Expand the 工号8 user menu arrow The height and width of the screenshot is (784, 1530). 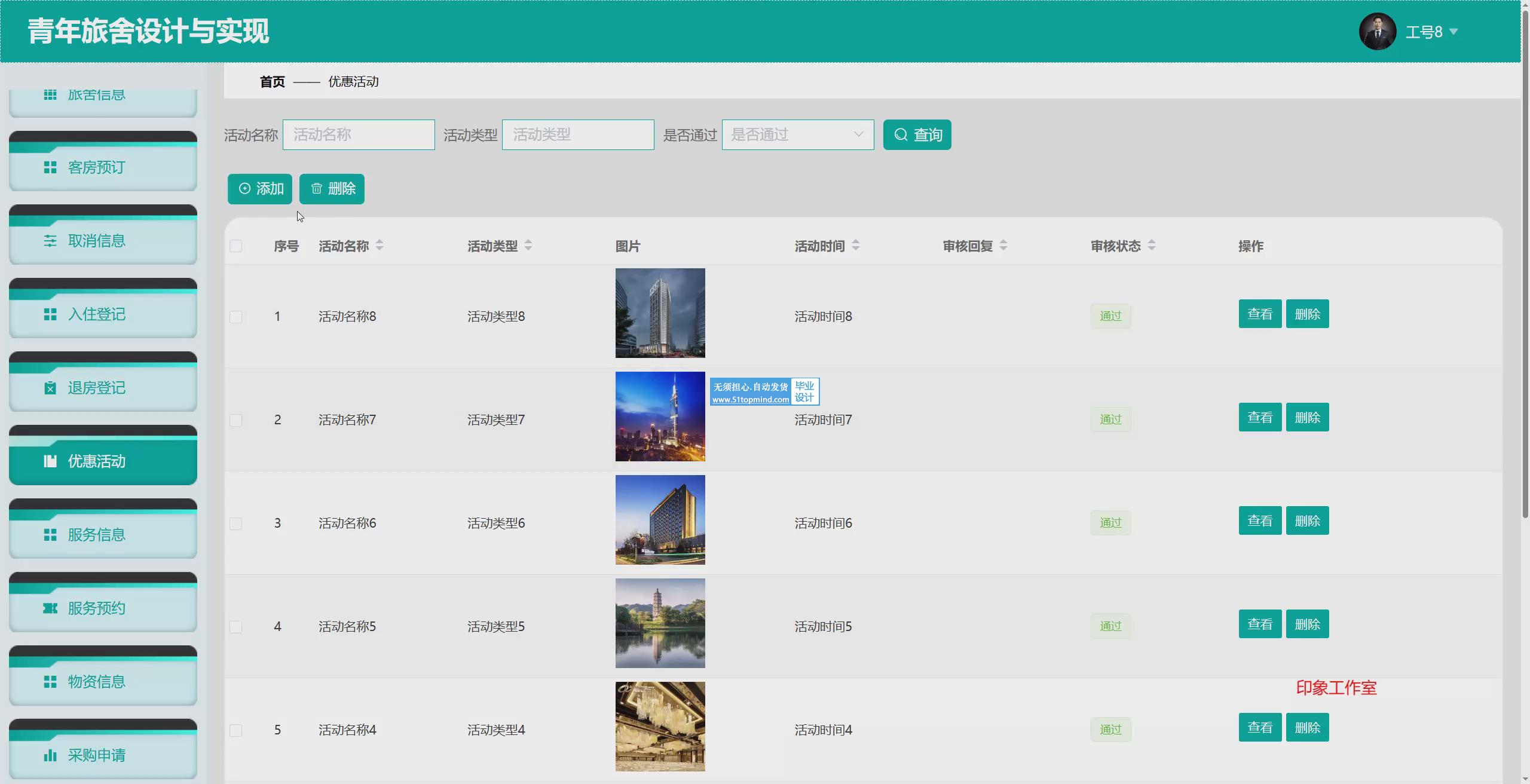point(1453,32)
